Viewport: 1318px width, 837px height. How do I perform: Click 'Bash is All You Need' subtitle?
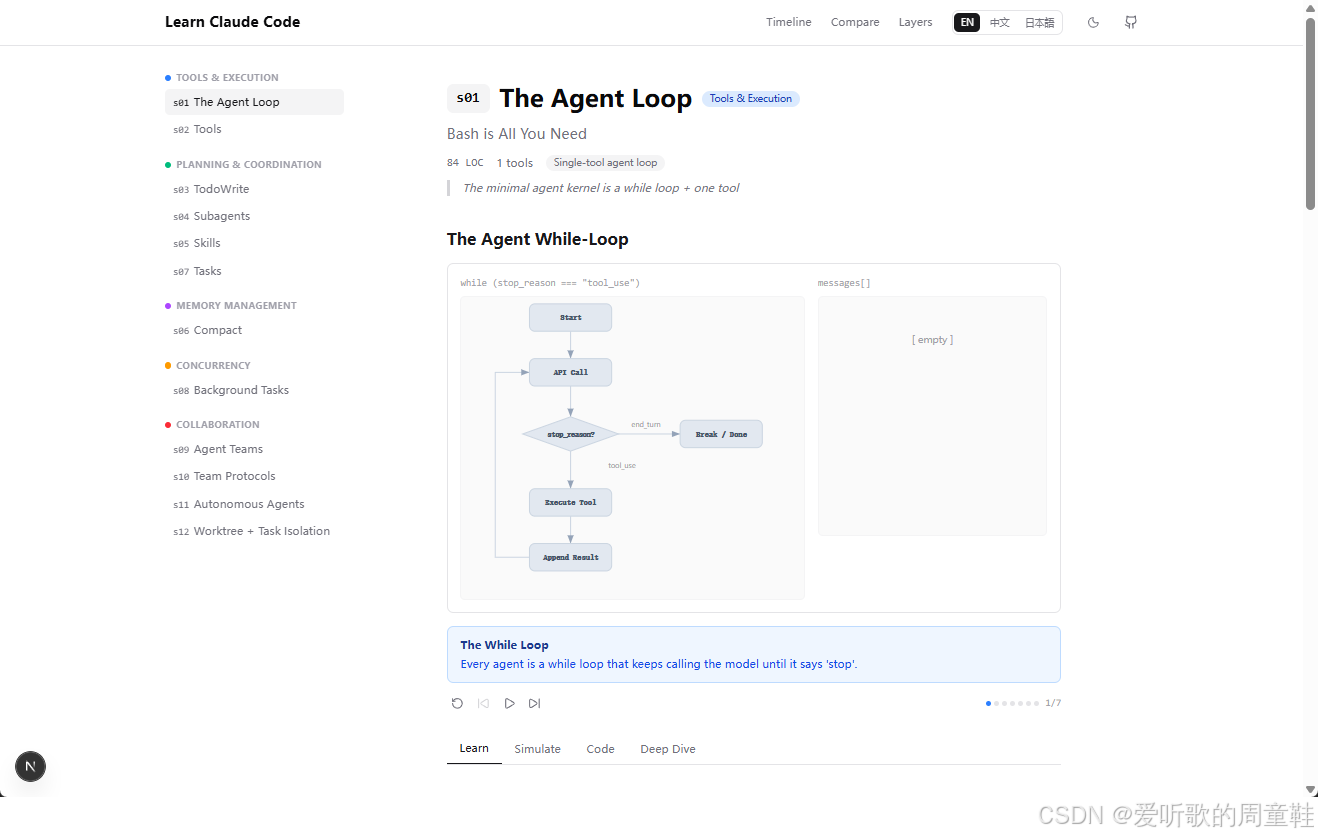[x=517, y=133]
